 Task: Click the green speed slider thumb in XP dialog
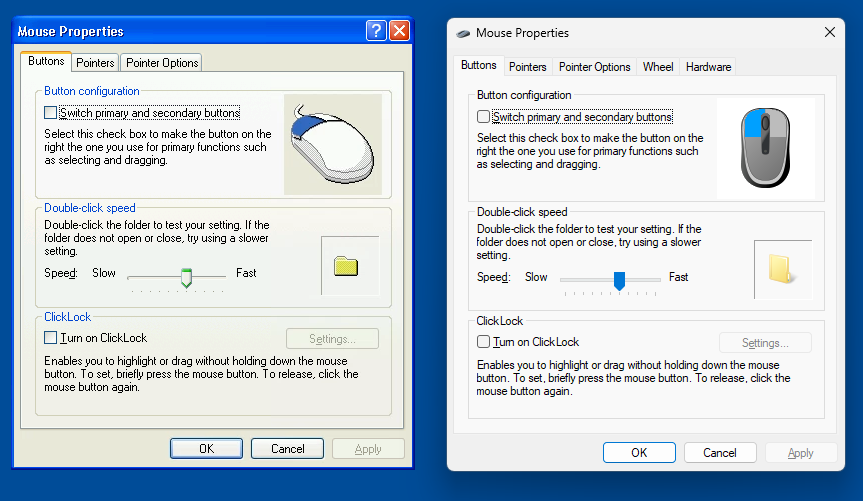pyautogui.click(x=186, y=277)
